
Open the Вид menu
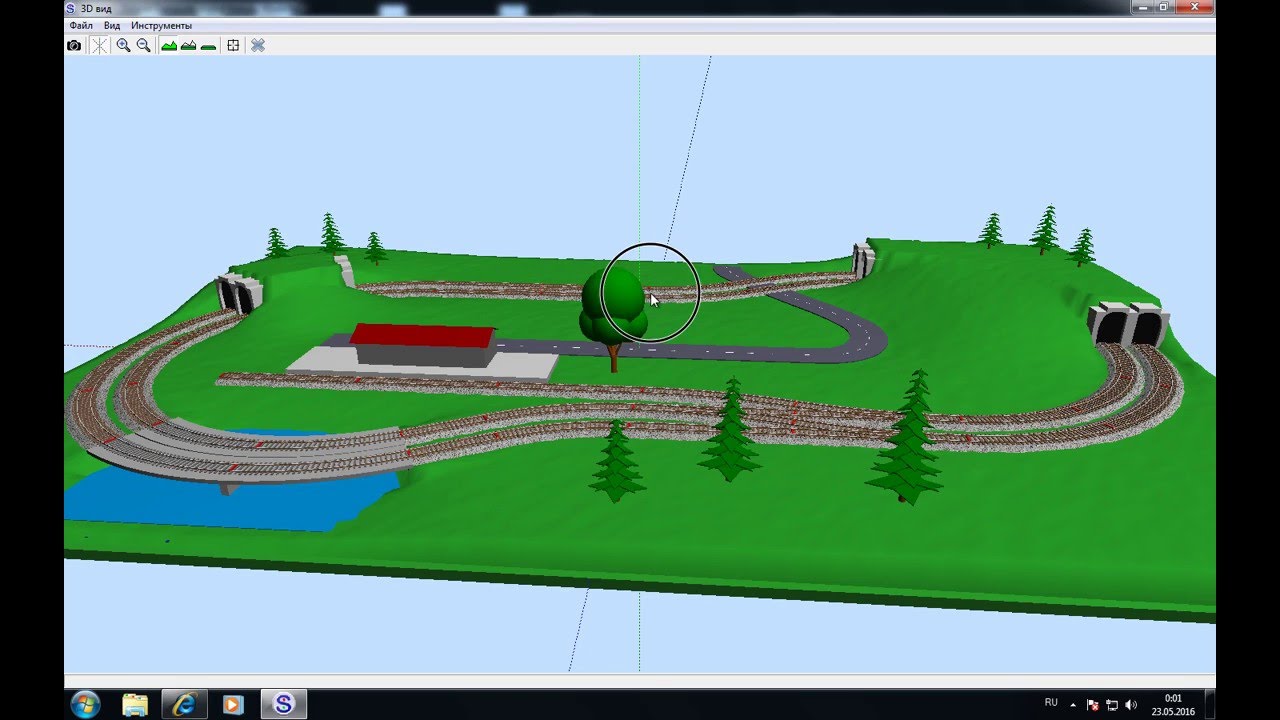(112, 25)
